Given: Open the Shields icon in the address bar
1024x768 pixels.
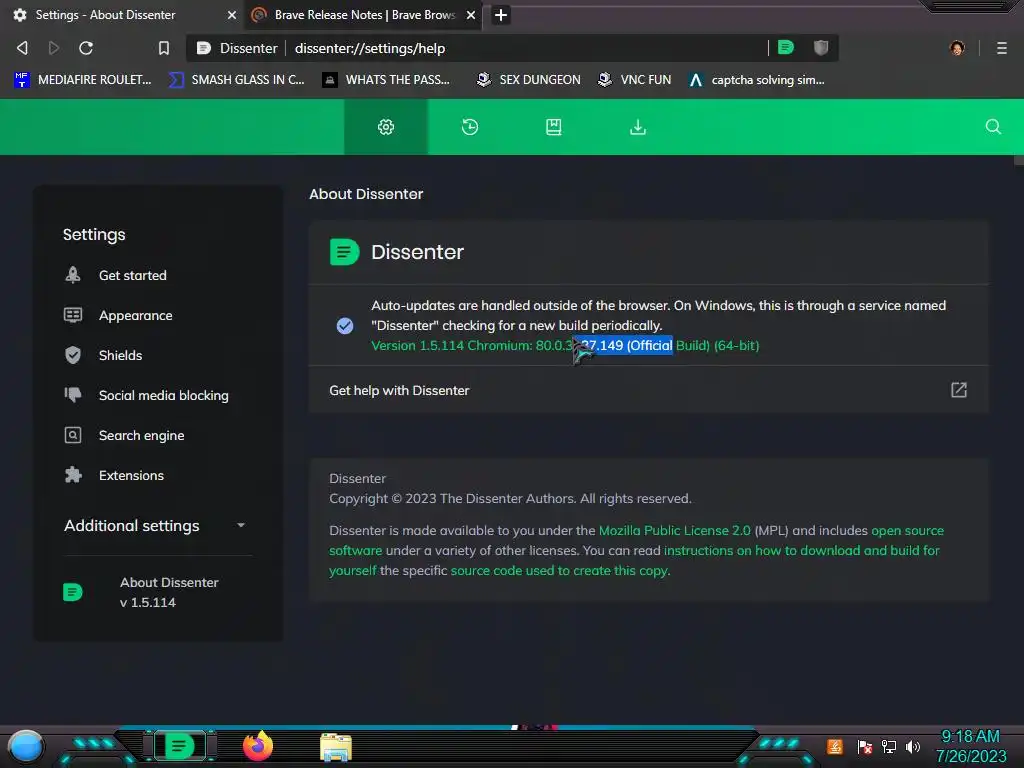Looking at the screenshot, I should pos(821,47).
